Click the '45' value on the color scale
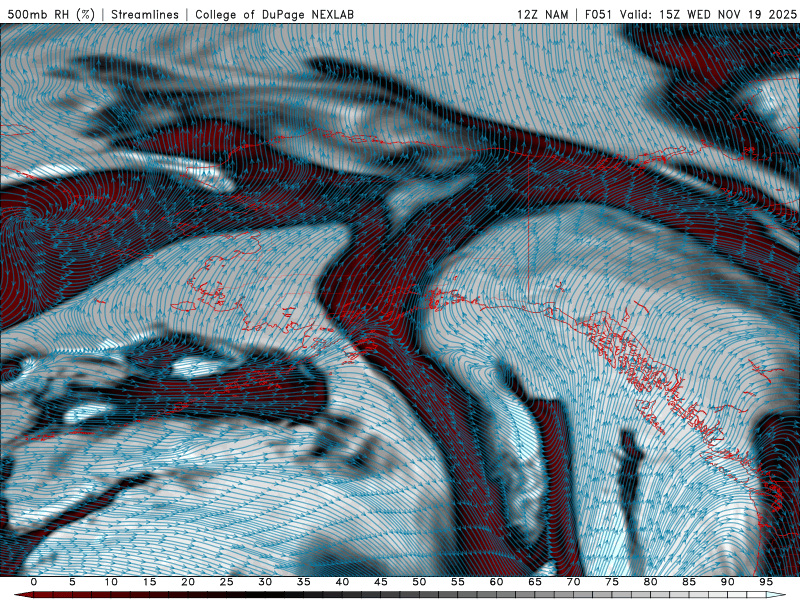This screenshot has width=800, height=600. coord(381,582)
